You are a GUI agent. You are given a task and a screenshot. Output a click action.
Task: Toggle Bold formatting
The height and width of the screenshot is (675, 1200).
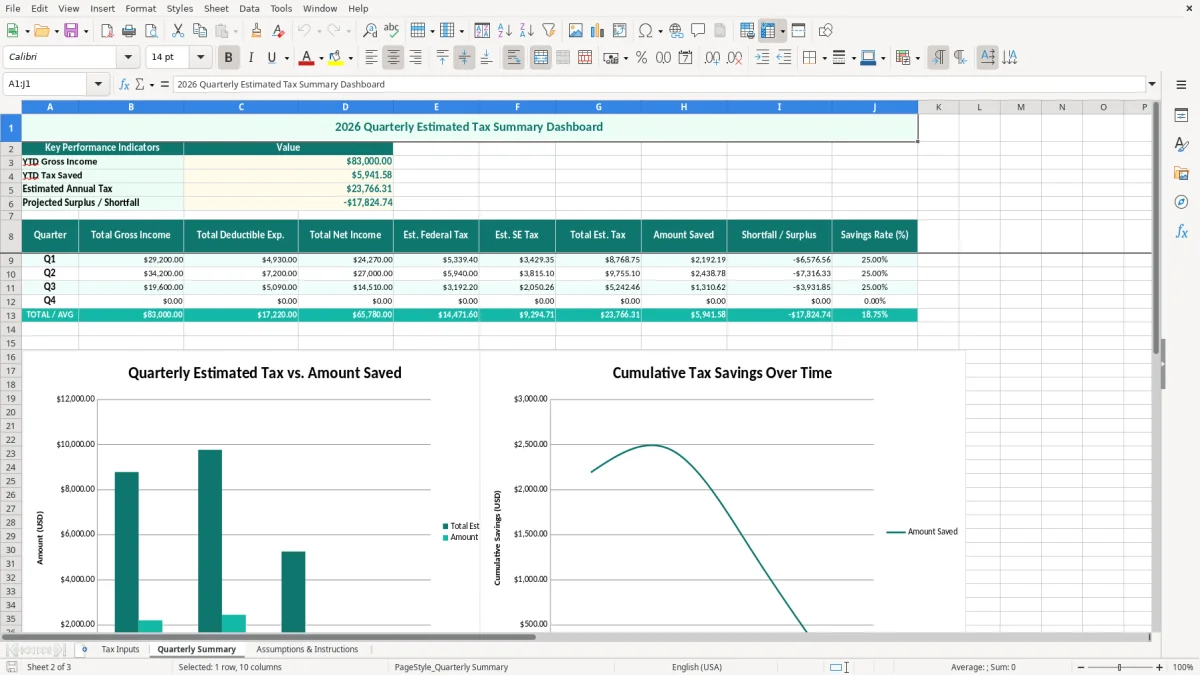point(229,58)
